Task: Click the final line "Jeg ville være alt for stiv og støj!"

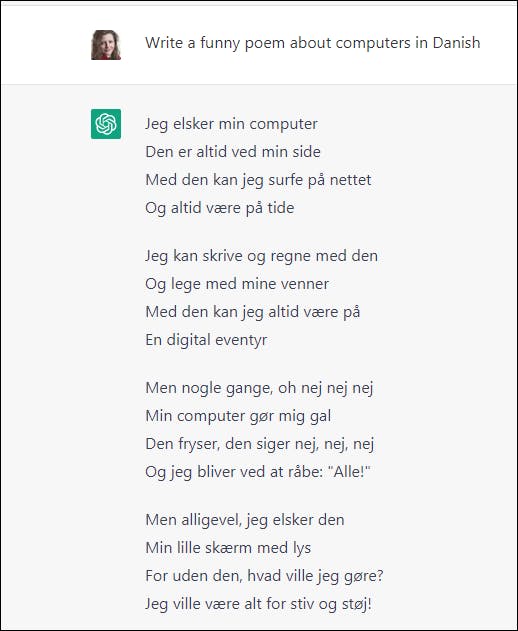Action: click(x=258, y=604)
